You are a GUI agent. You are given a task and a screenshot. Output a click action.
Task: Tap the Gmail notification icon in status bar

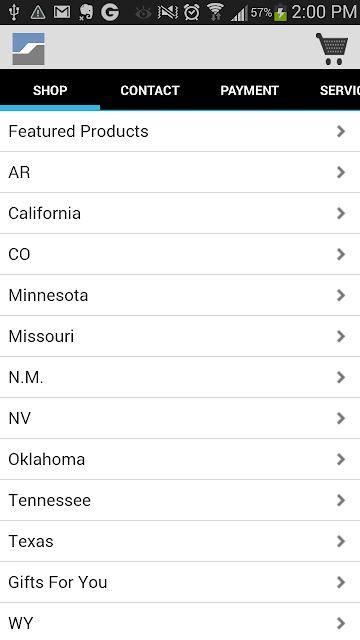[62, 12]
